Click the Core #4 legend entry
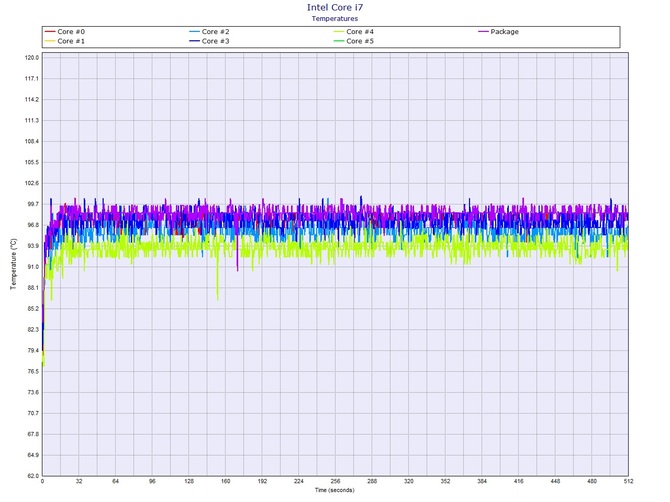The height and width of the screenshot is (502, 670). coord(354,32)
